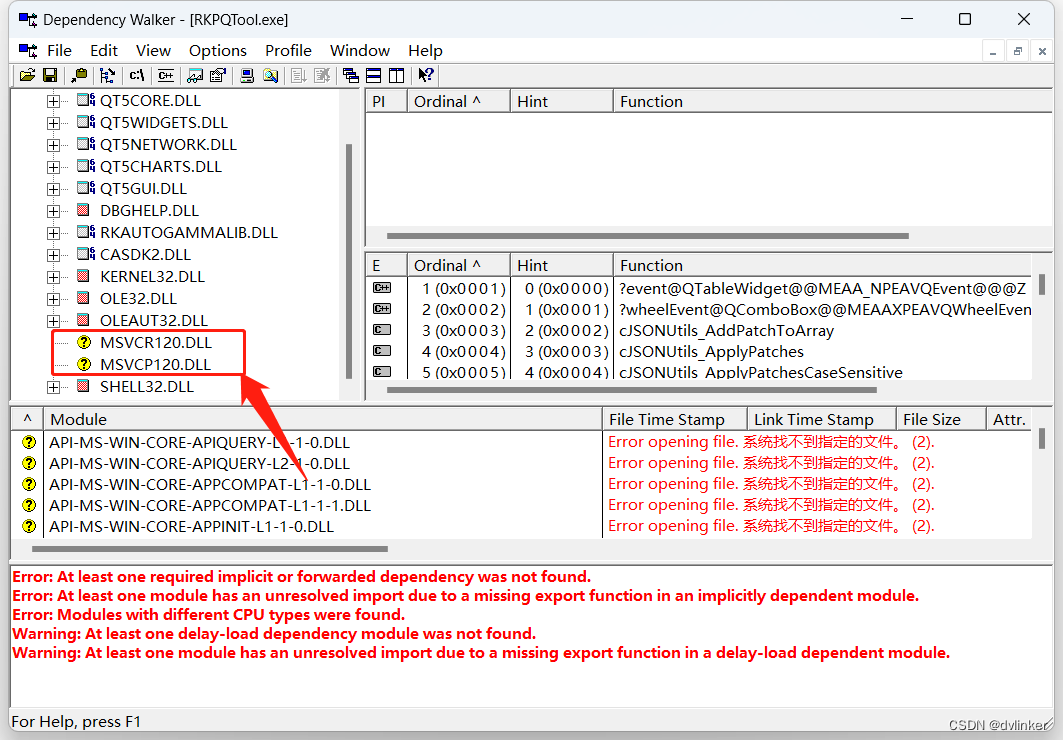Expand the SHELL32.DLL tree node

(x=53, y=387)
